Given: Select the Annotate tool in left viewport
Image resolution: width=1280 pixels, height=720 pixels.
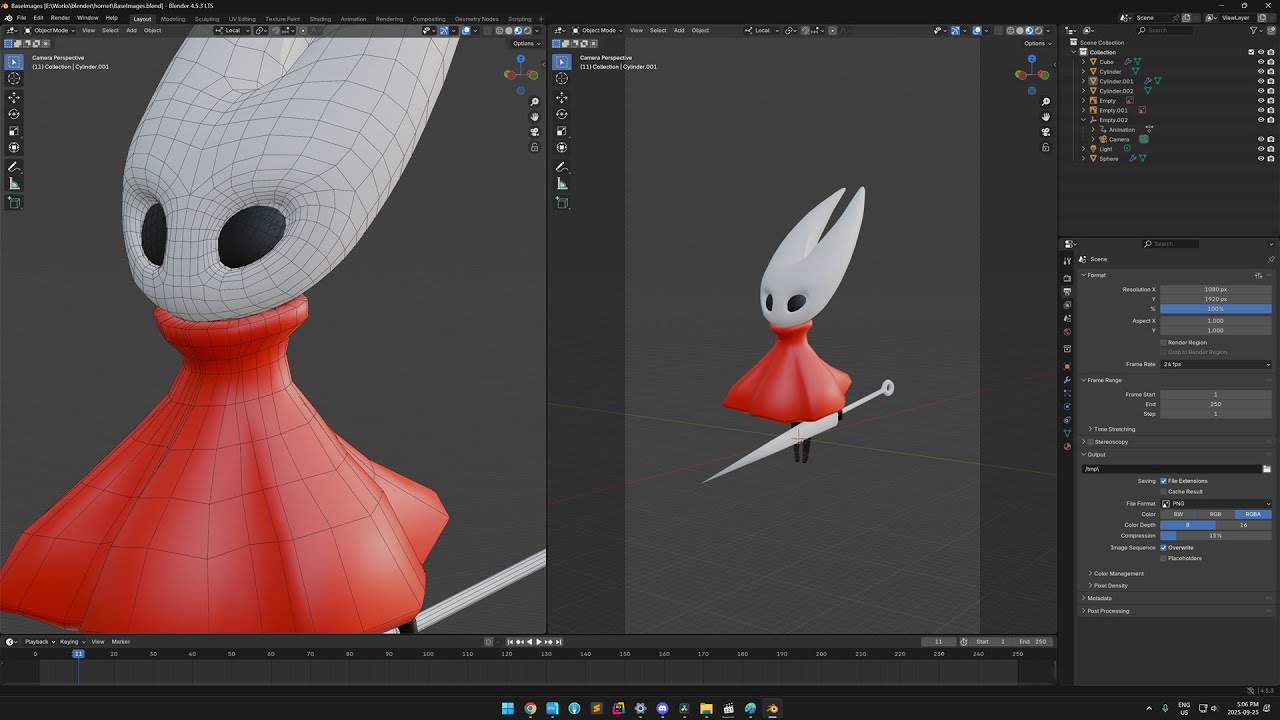Looking at the screenshot, I should [x=14, y=167].
